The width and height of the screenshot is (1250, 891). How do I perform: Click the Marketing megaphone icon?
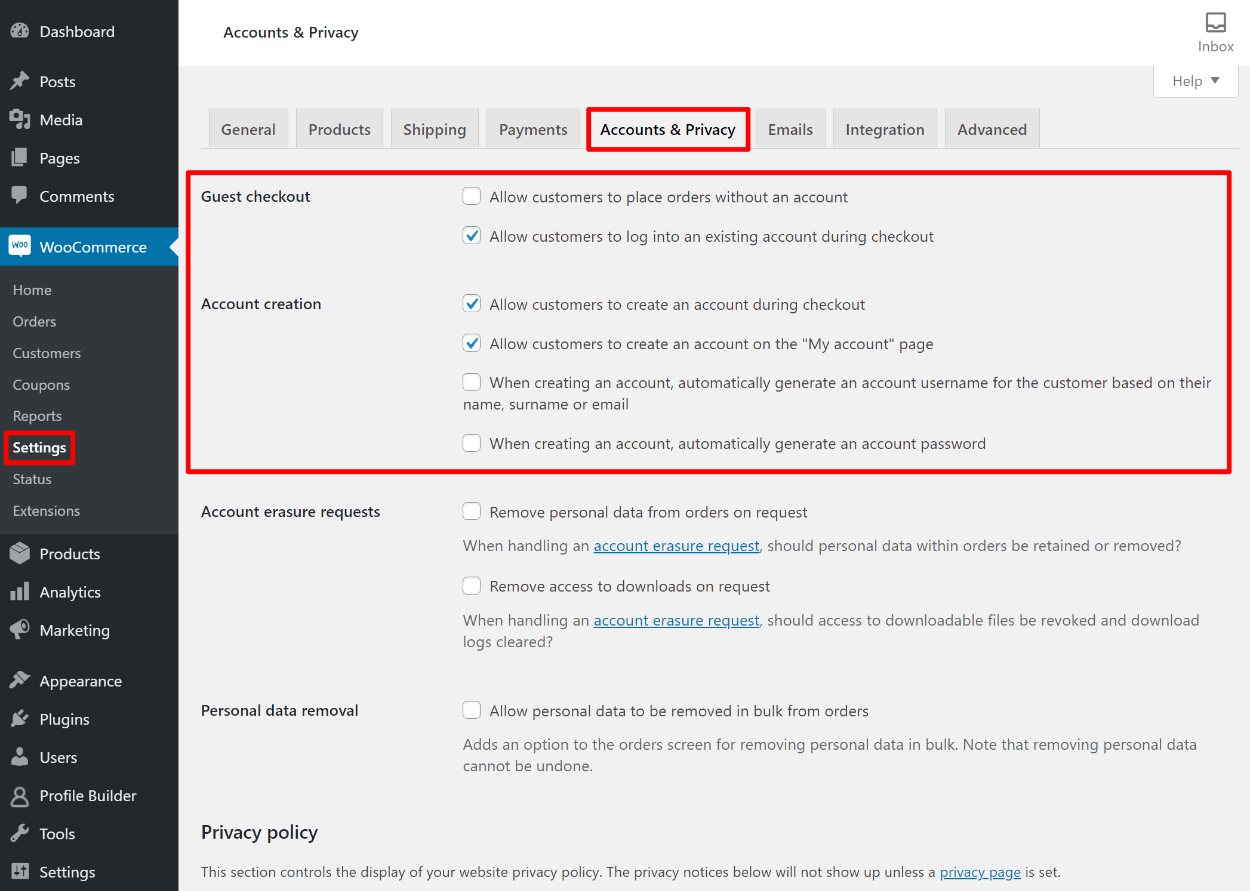coord(19,630)
